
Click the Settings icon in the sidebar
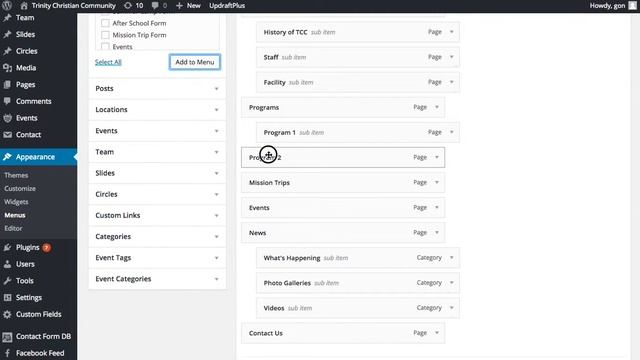[x=7, y=298]
